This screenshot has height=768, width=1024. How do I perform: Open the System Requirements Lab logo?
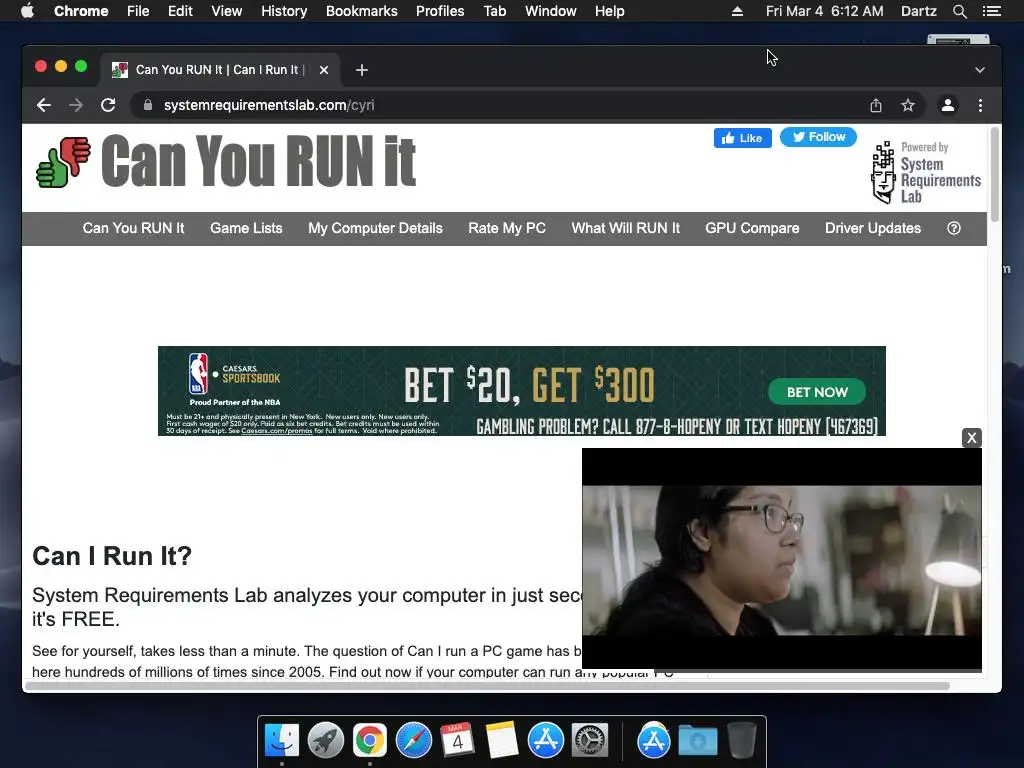(x=926, y=172)
